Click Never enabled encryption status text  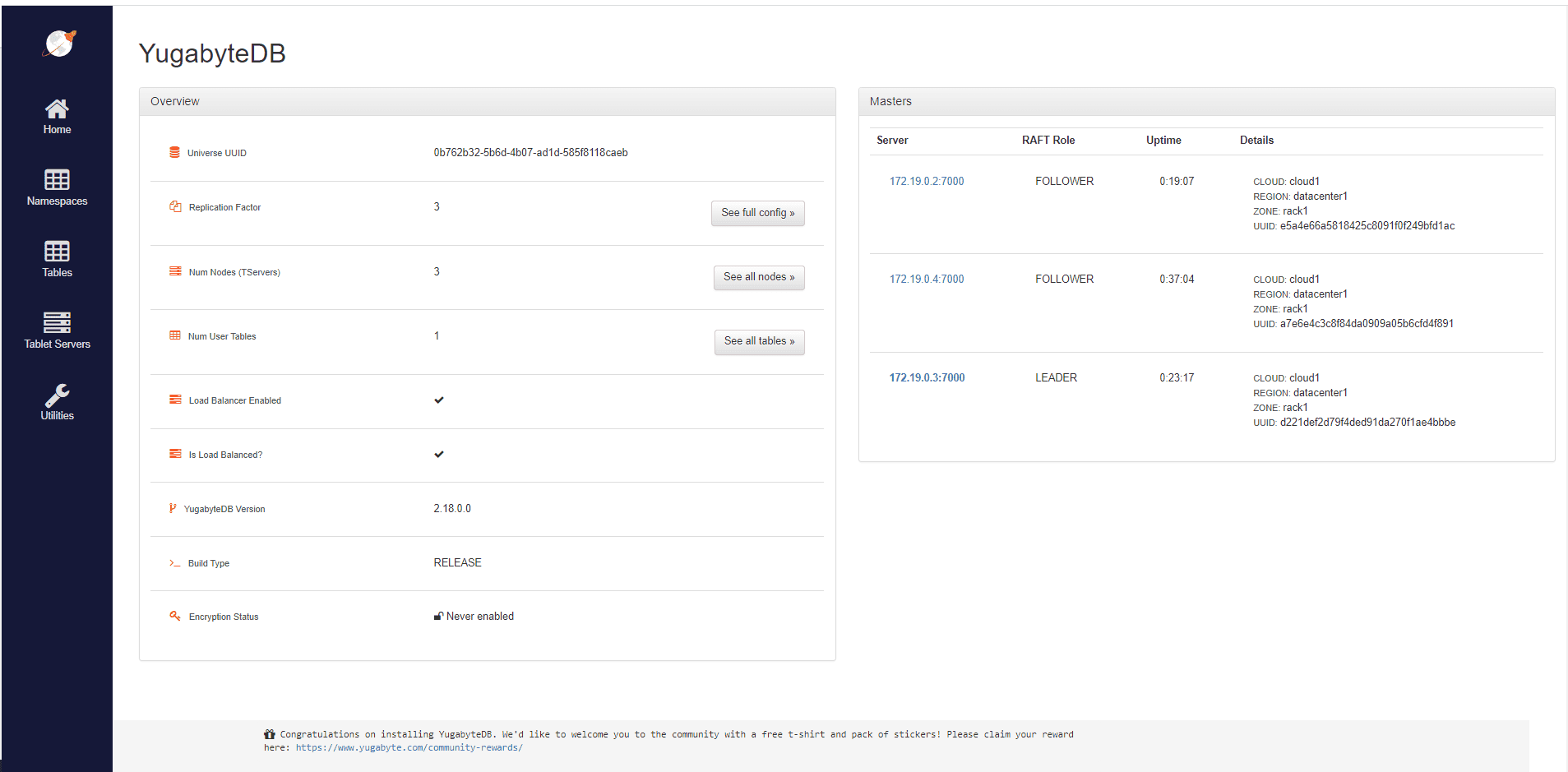pyautogui.click(x=480, y=616)
